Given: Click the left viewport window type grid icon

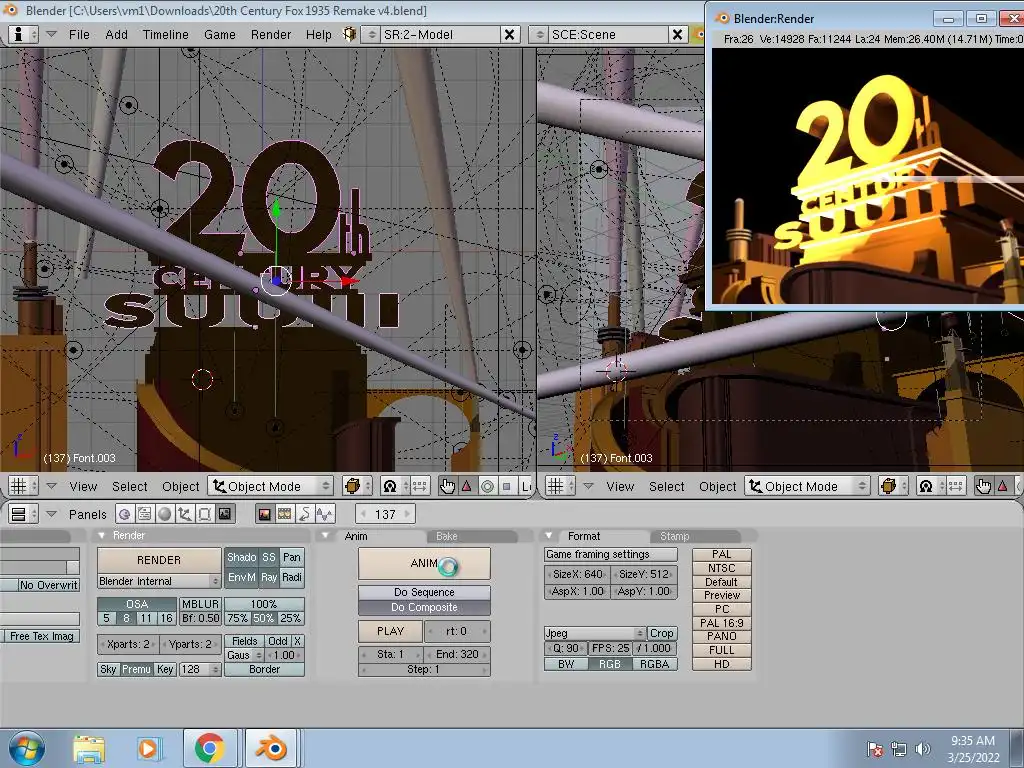Looking at the screenshot, I should [23, 486].
